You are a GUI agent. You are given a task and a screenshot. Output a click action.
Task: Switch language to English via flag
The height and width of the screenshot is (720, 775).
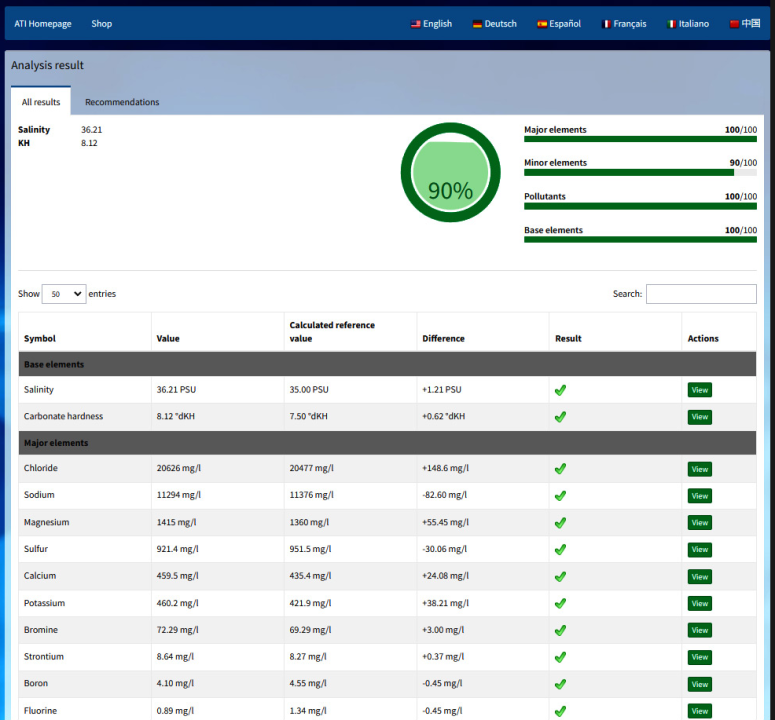pos(416,24)
